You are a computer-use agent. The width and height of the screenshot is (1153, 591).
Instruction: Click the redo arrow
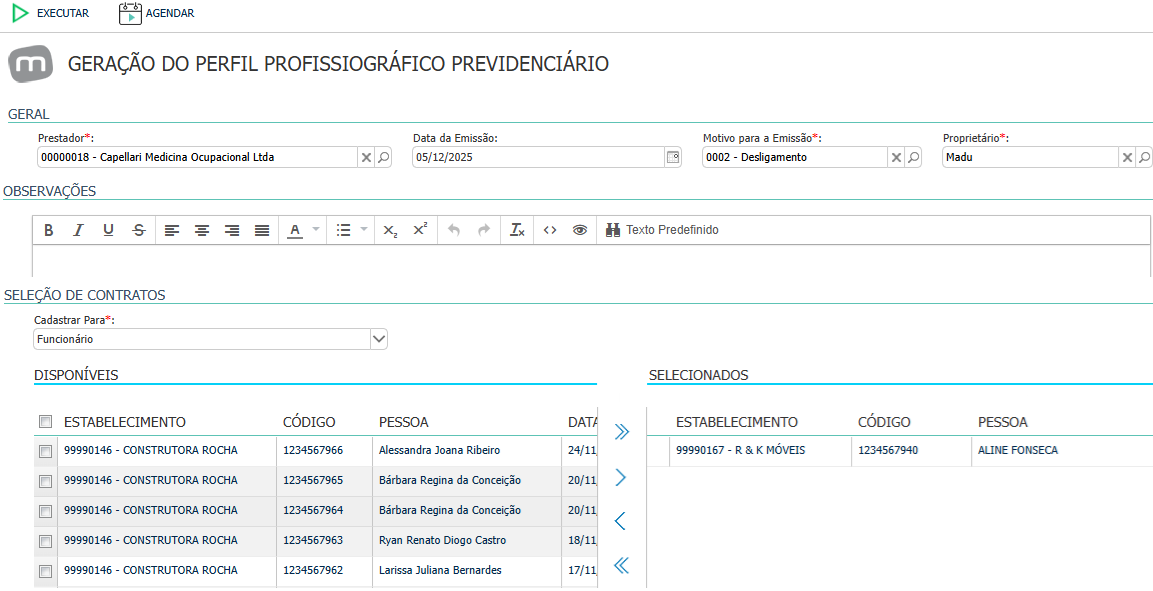484,230
